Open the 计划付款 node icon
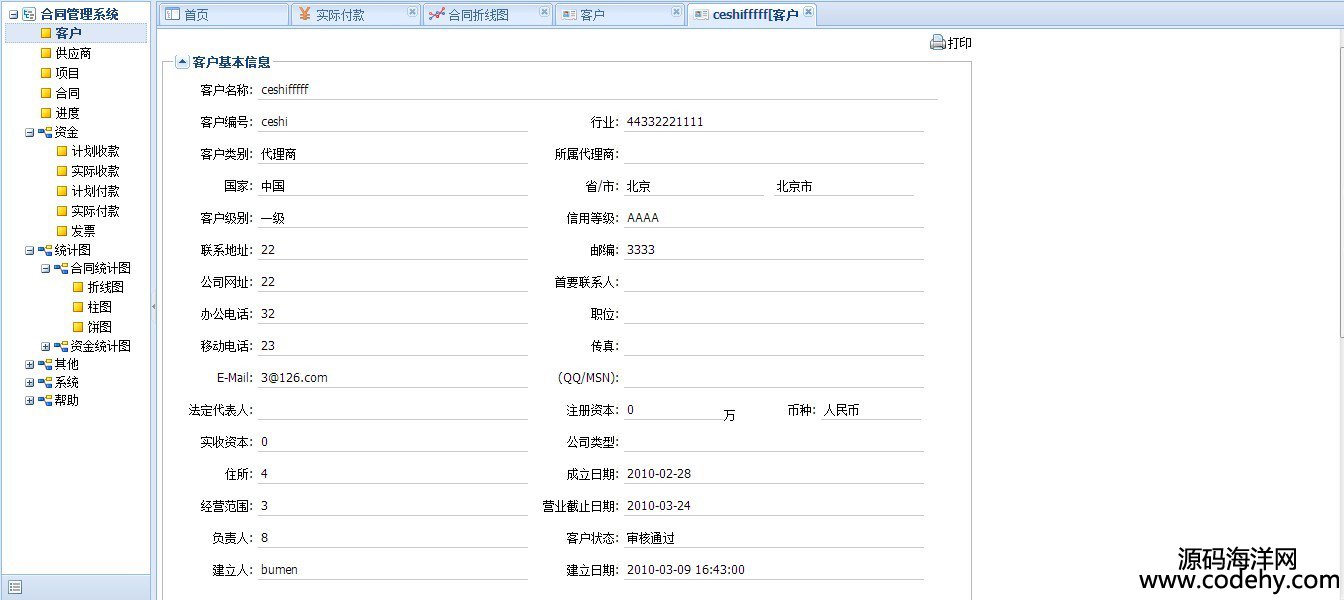 (x=62, y=191)
